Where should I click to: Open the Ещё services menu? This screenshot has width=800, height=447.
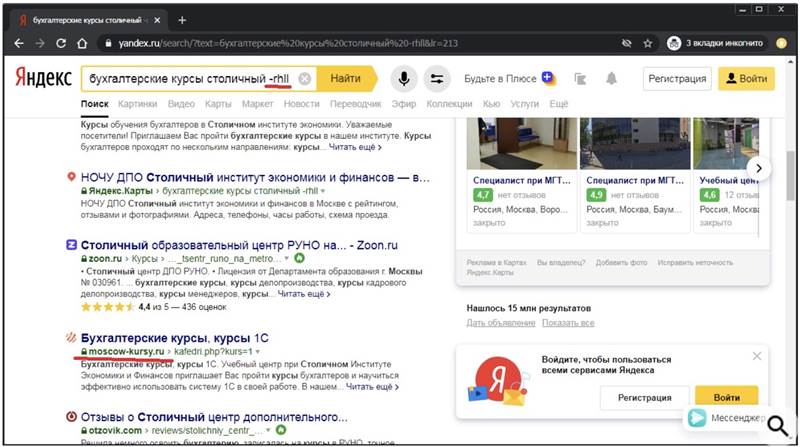pos(559,104)
